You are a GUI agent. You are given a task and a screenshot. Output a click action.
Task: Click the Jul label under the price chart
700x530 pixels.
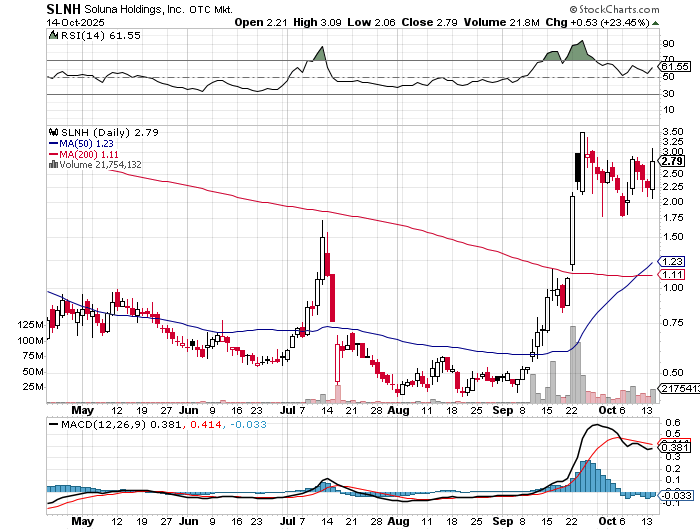pos(288,410)
